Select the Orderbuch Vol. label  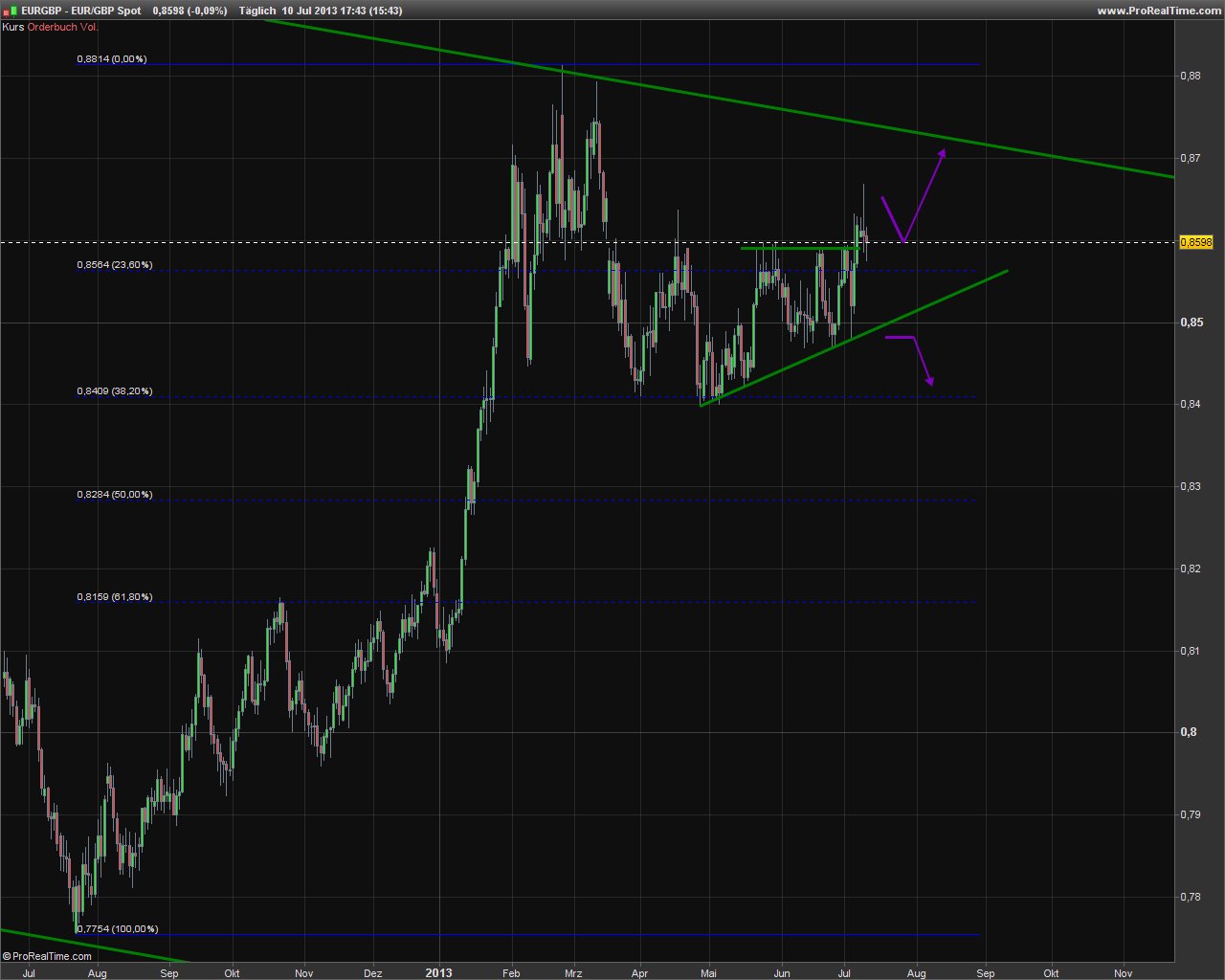[x=63, y=27]
